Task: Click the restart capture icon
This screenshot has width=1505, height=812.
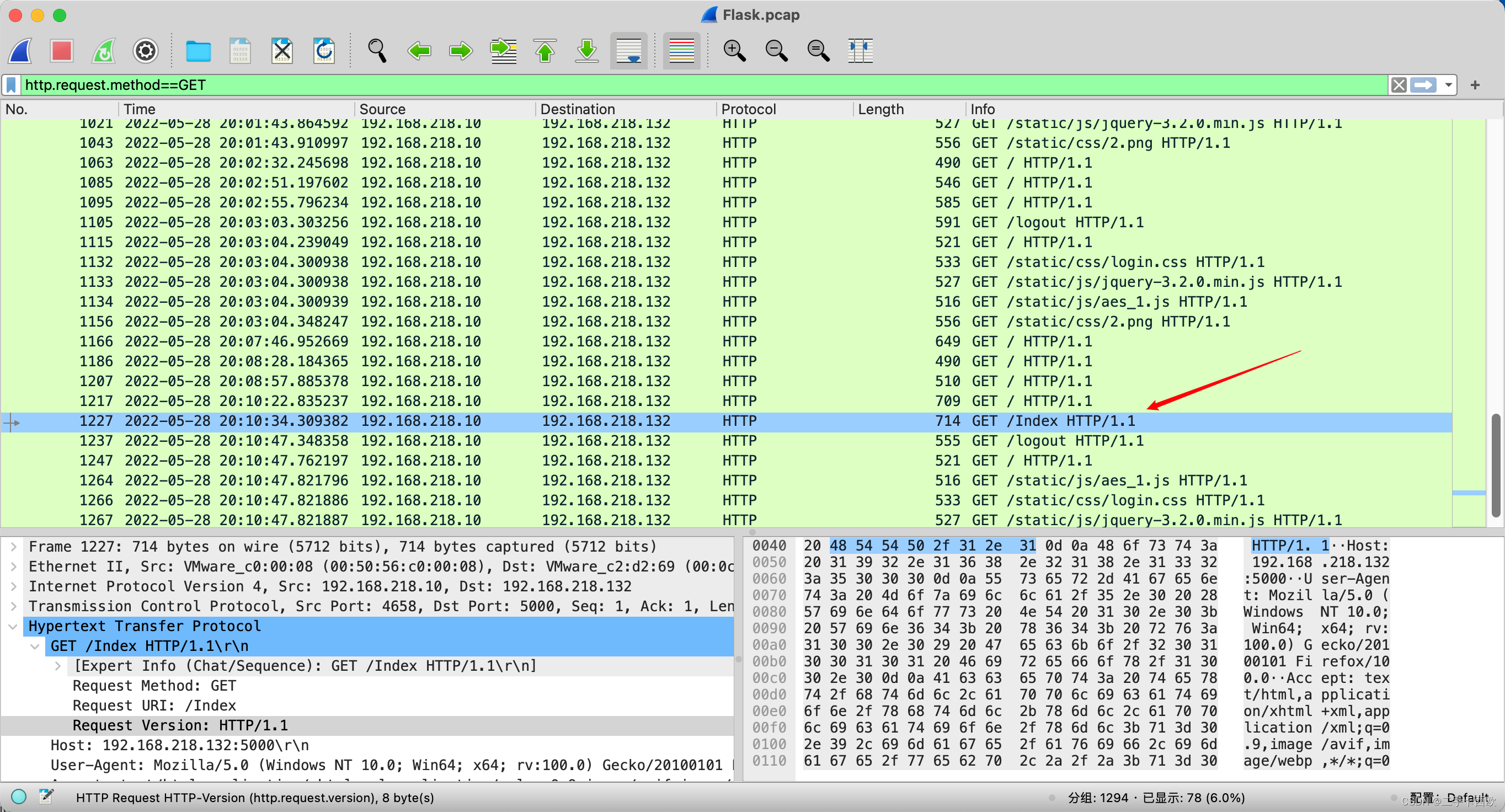Action: [104, 51]
